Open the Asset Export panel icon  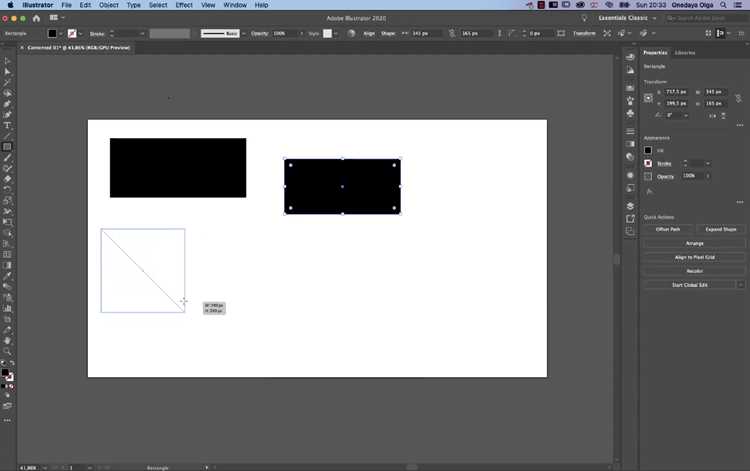coord(630,219)
